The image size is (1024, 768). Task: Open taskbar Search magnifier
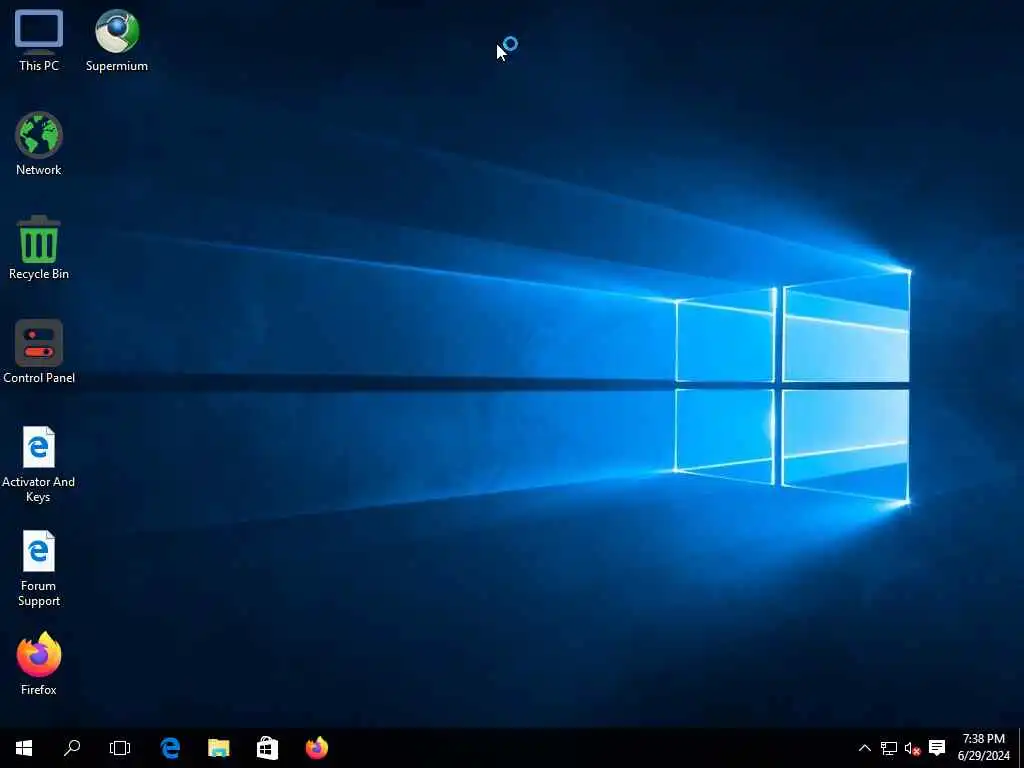72,748
